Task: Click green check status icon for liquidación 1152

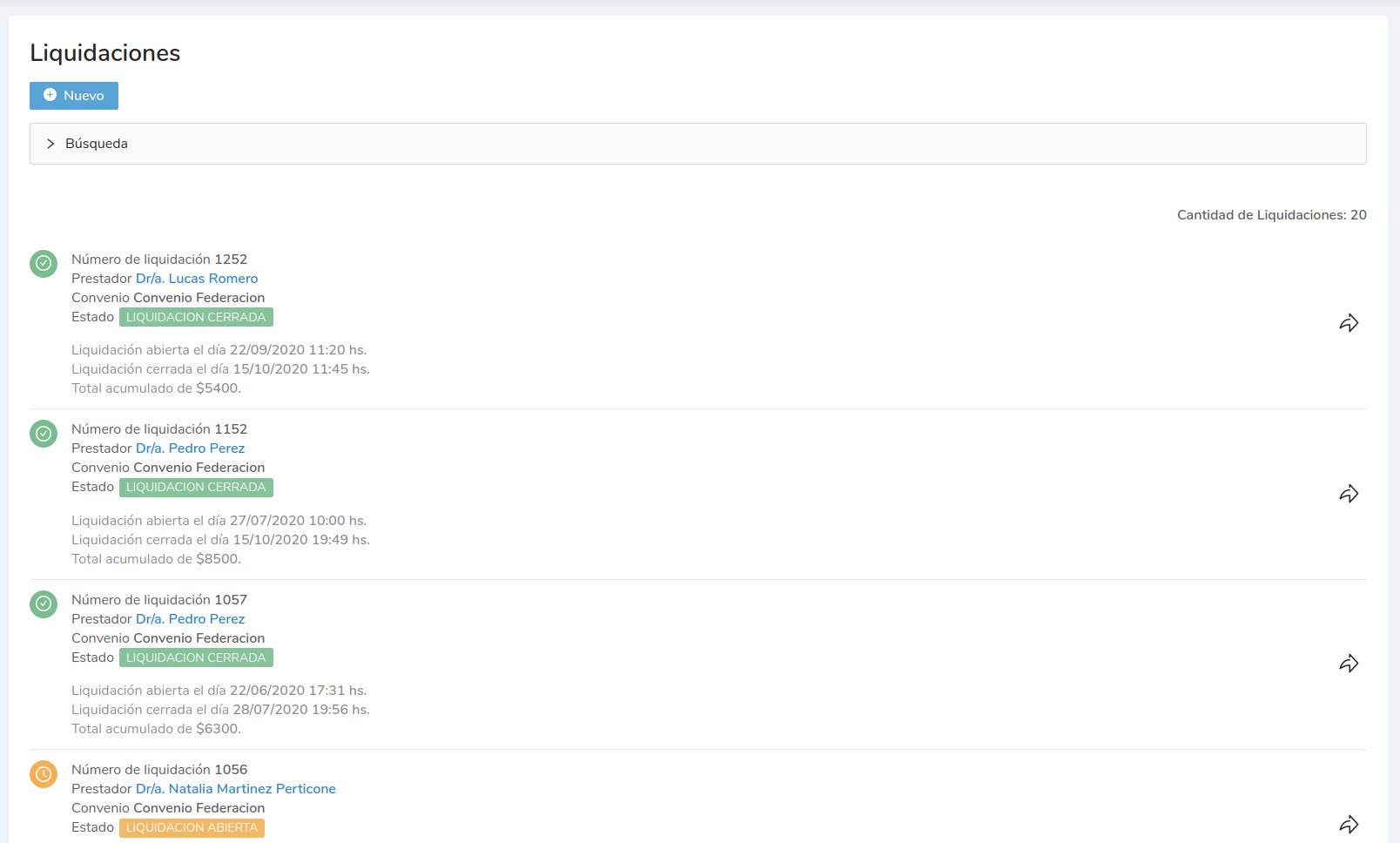Action: tap(44, 433)
